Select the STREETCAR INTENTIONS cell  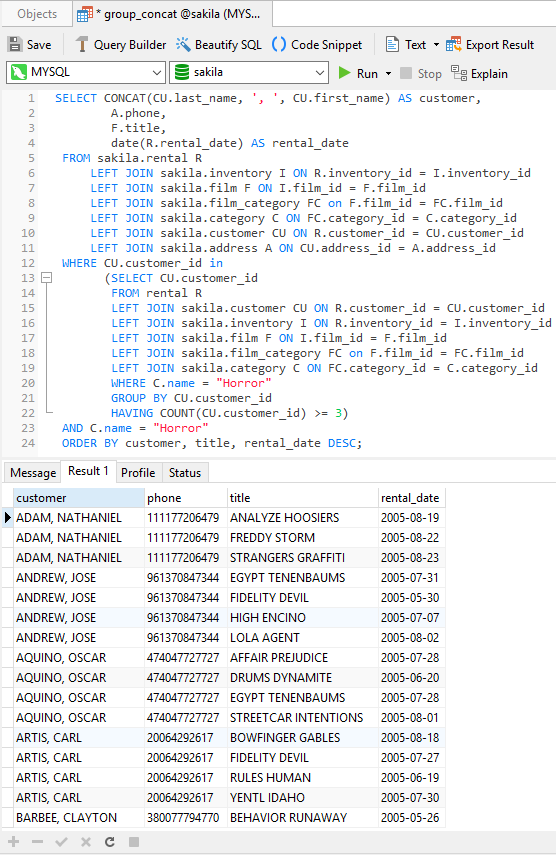pos(303,718)
